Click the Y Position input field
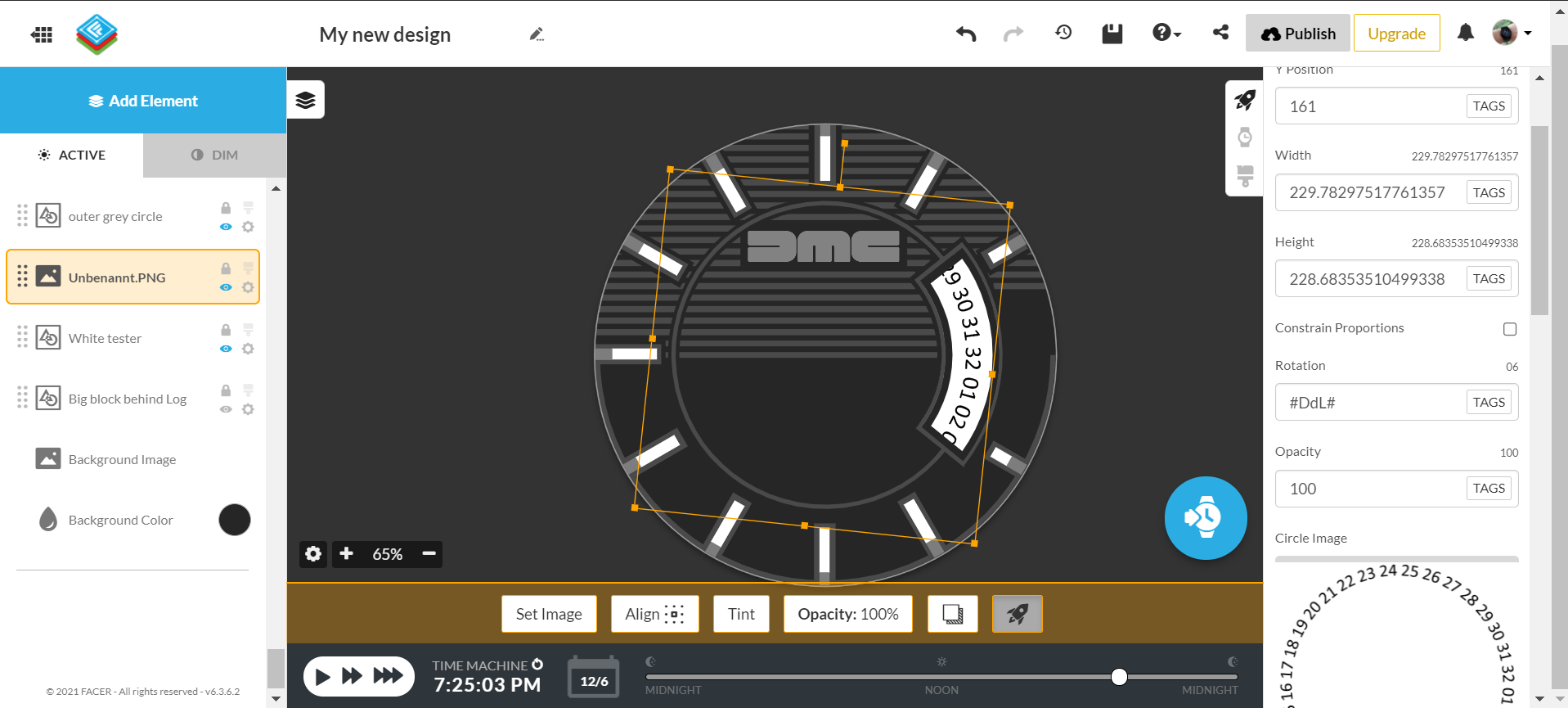Screen dimensions: 1568x708 [1396, 106]
